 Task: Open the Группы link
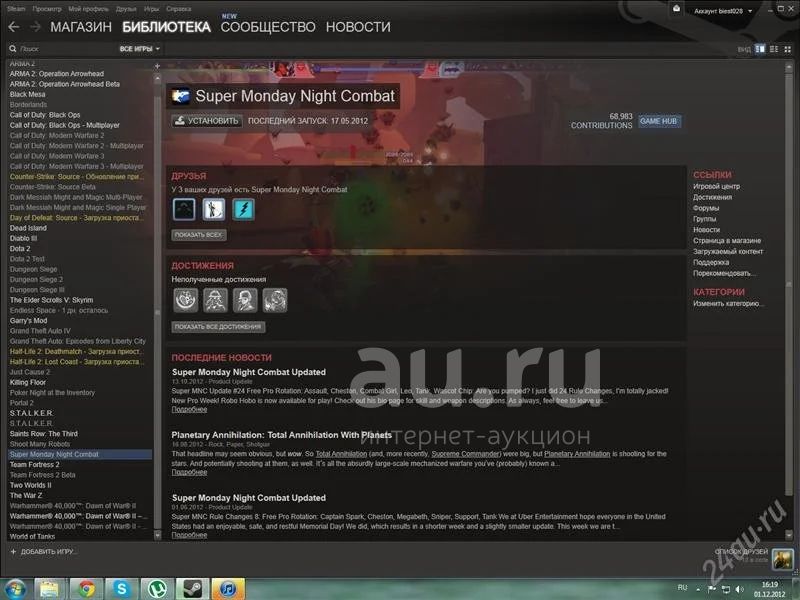coord(705,219)
